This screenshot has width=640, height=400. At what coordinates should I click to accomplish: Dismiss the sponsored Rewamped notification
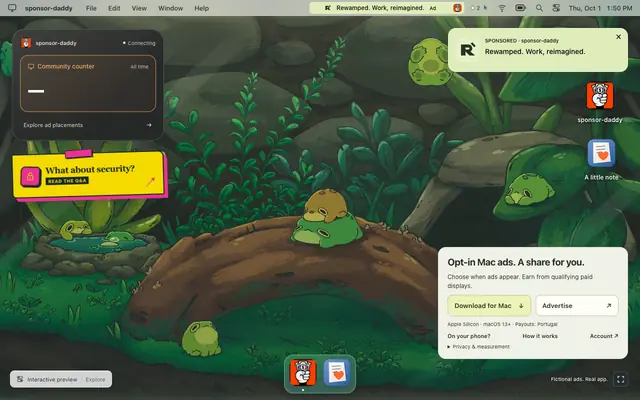coord(618,37)
